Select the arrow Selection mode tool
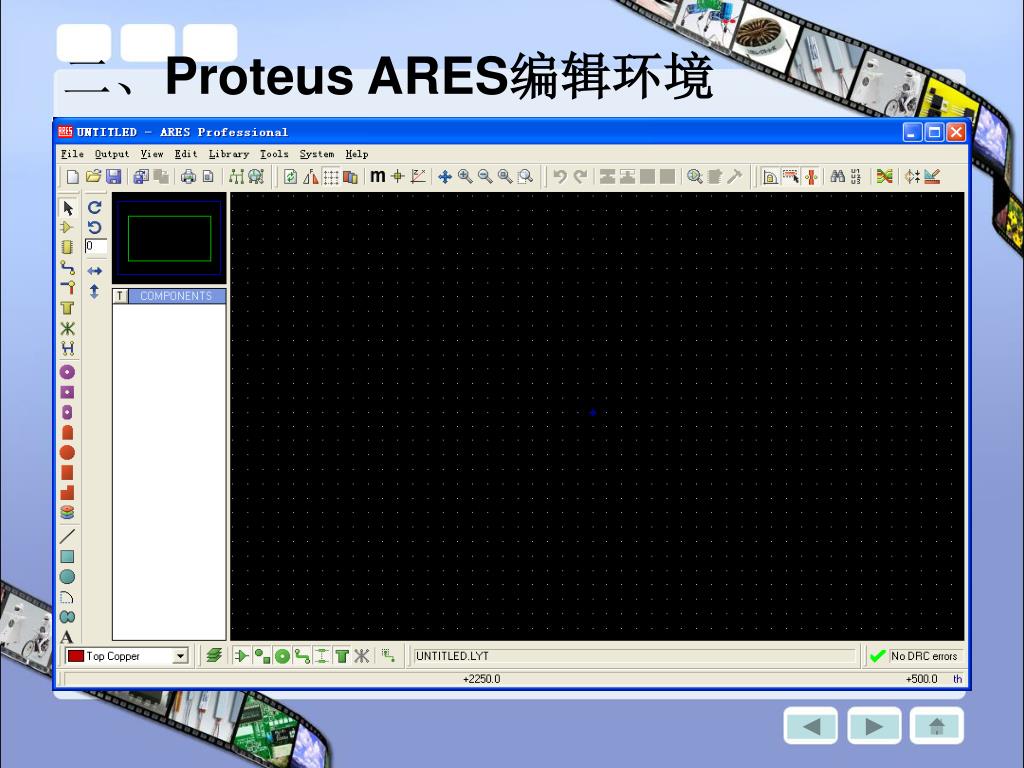 click(67, 208)
